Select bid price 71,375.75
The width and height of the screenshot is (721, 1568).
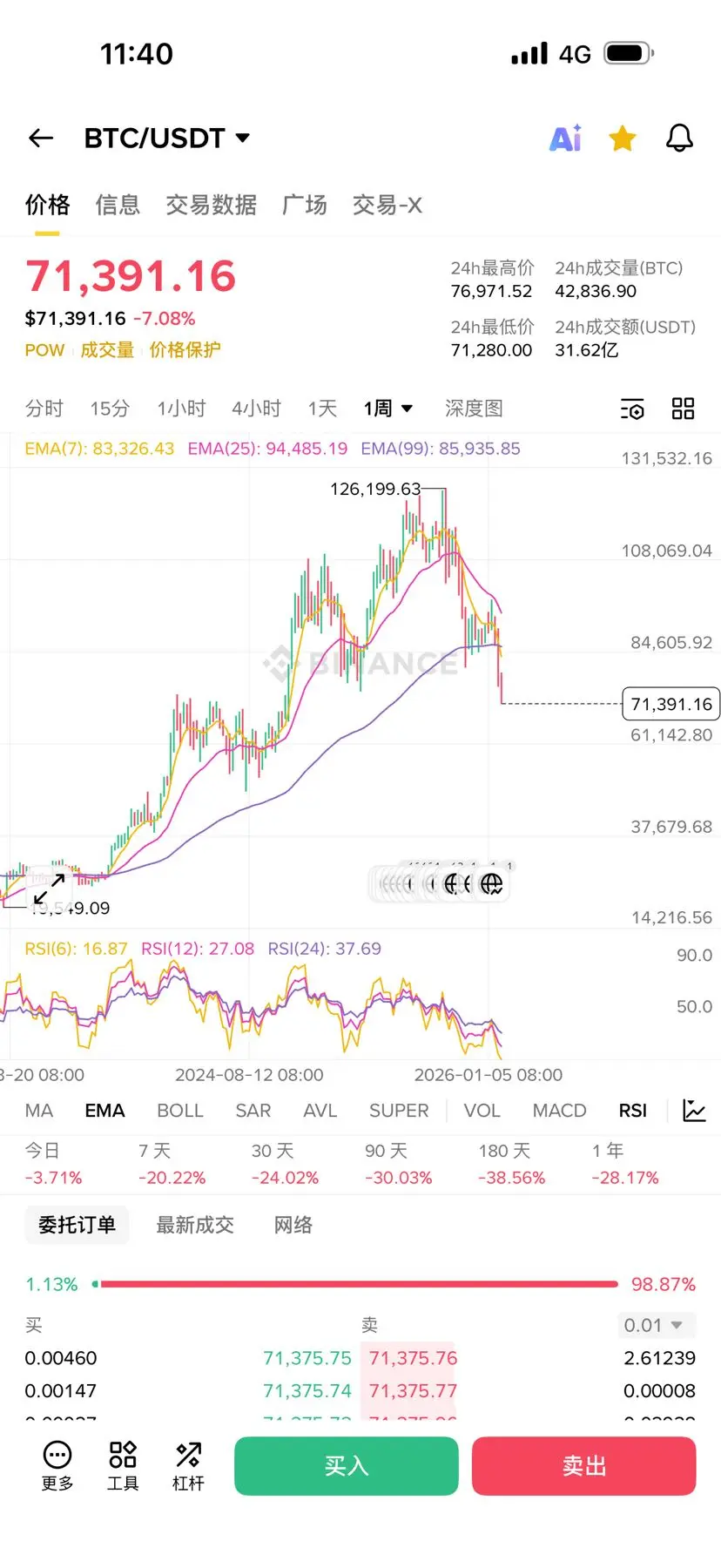click(x=307, y=1358)
